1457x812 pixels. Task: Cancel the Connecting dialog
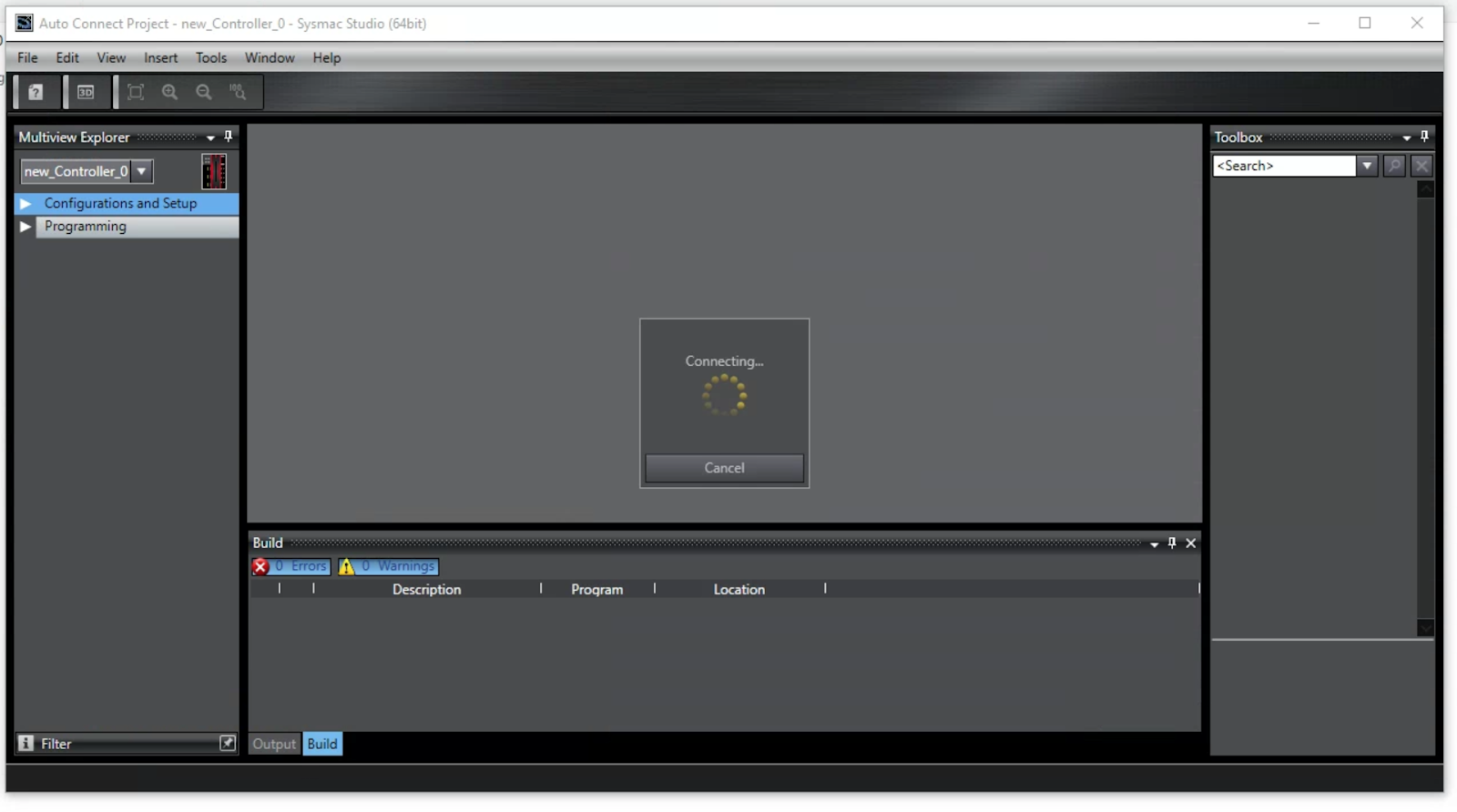pos(724,468)
